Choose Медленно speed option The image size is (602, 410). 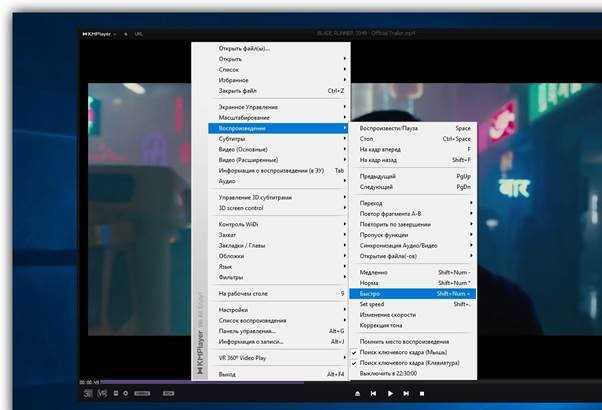tap(413, 273)
